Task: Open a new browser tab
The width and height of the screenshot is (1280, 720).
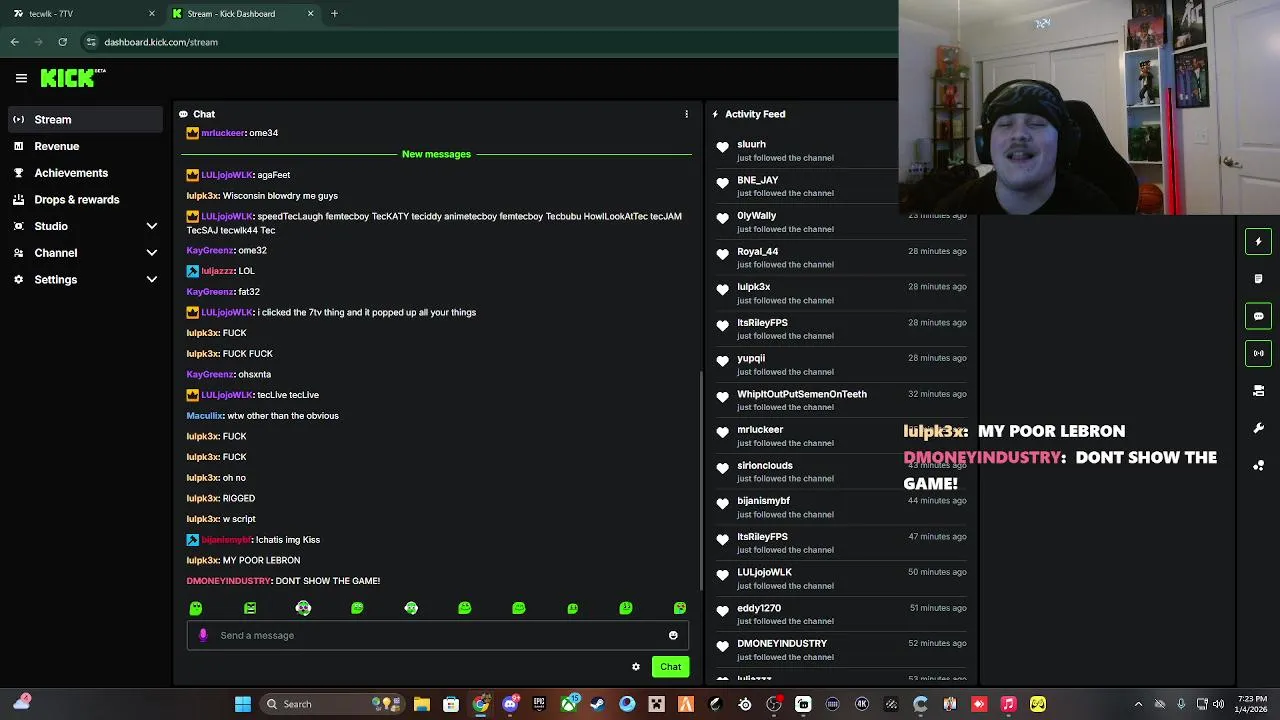Action: pyautogui.click(x=334, y=14)
